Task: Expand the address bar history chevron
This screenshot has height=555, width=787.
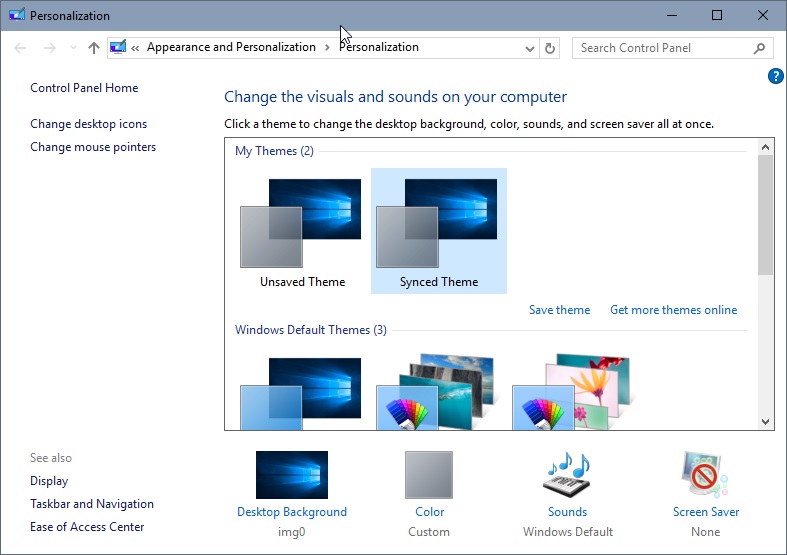Action: [530, 49]
